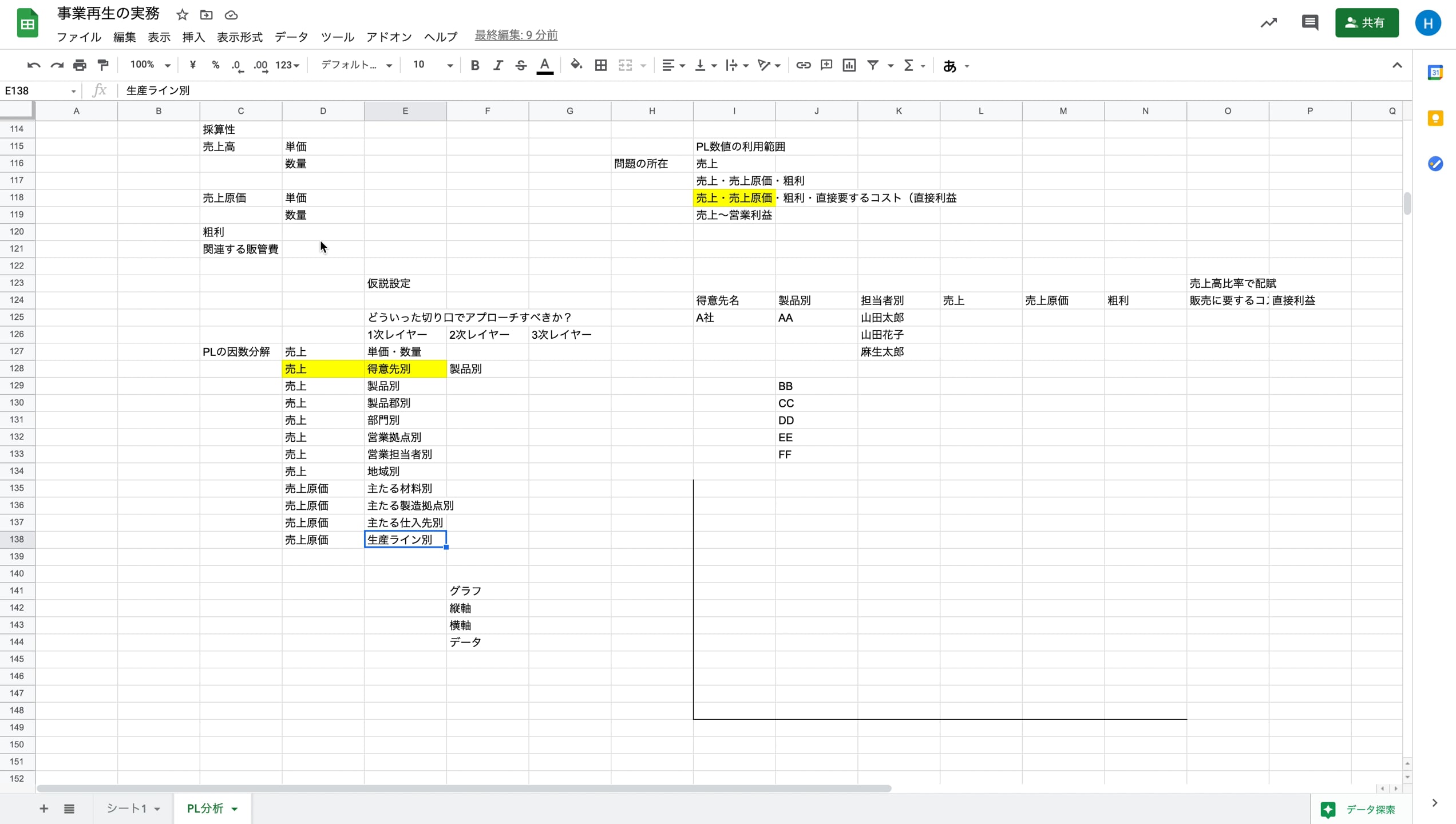
Task: Toggle italic formatting
Action: (497, 65)
